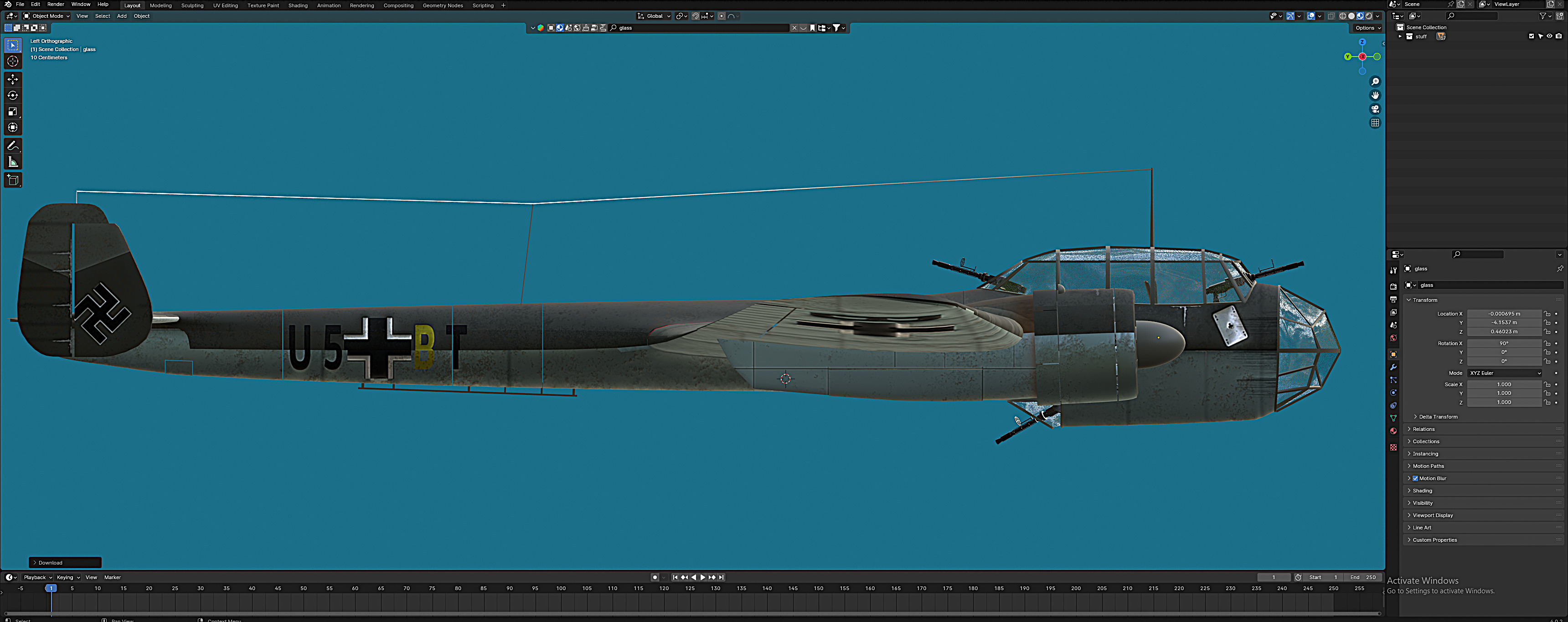Switch to wireframe viewport shading
This screenshot has width=1568, height=622.
click(x=1342, y=16)
